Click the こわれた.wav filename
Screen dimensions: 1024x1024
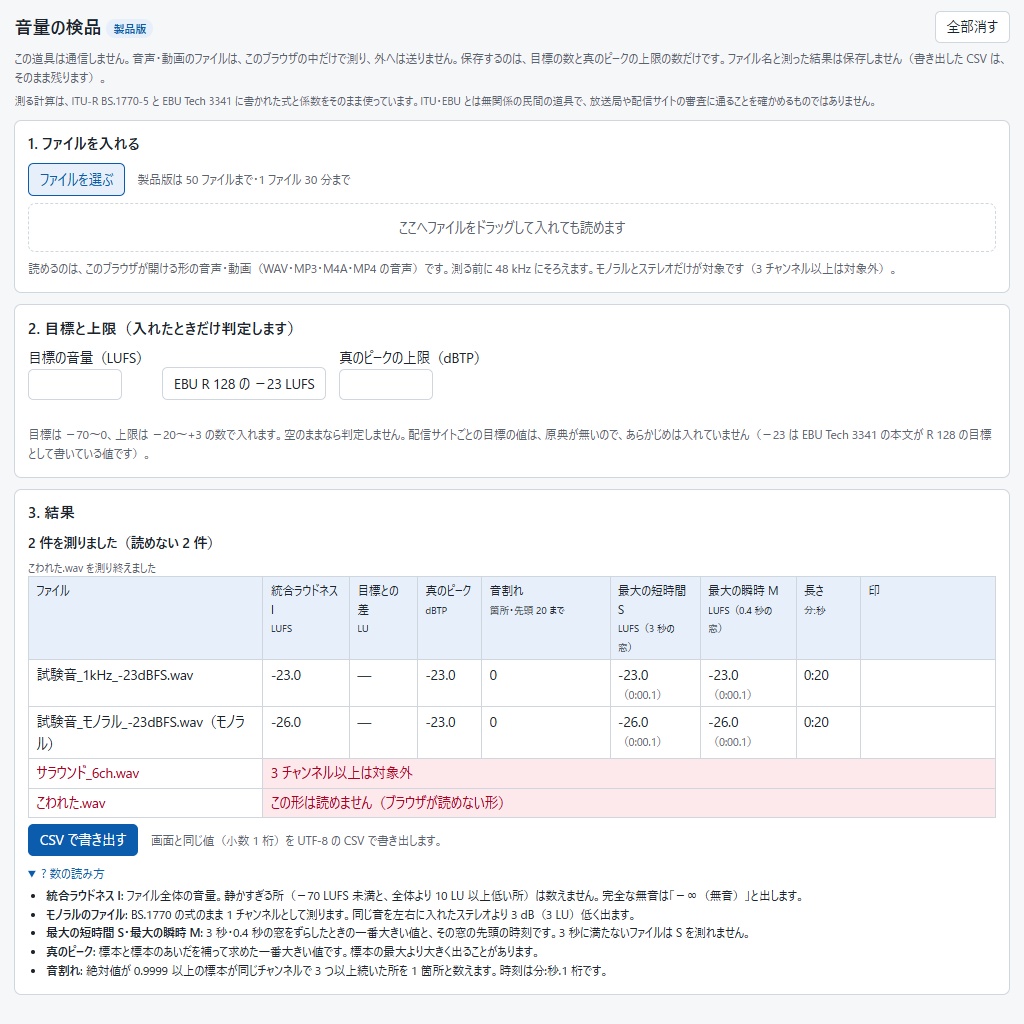71,803
